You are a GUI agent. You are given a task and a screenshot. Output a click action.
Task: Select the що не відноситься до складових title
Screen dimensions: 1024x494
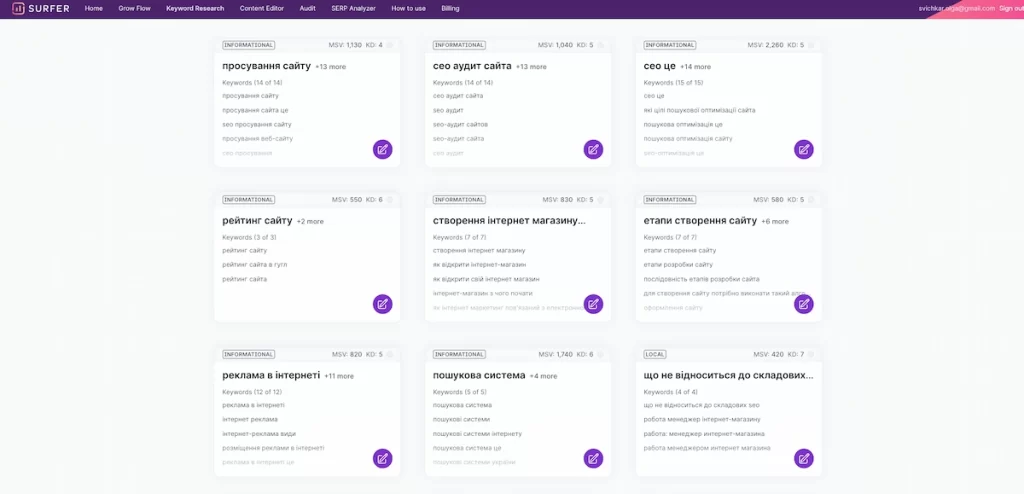728,375
